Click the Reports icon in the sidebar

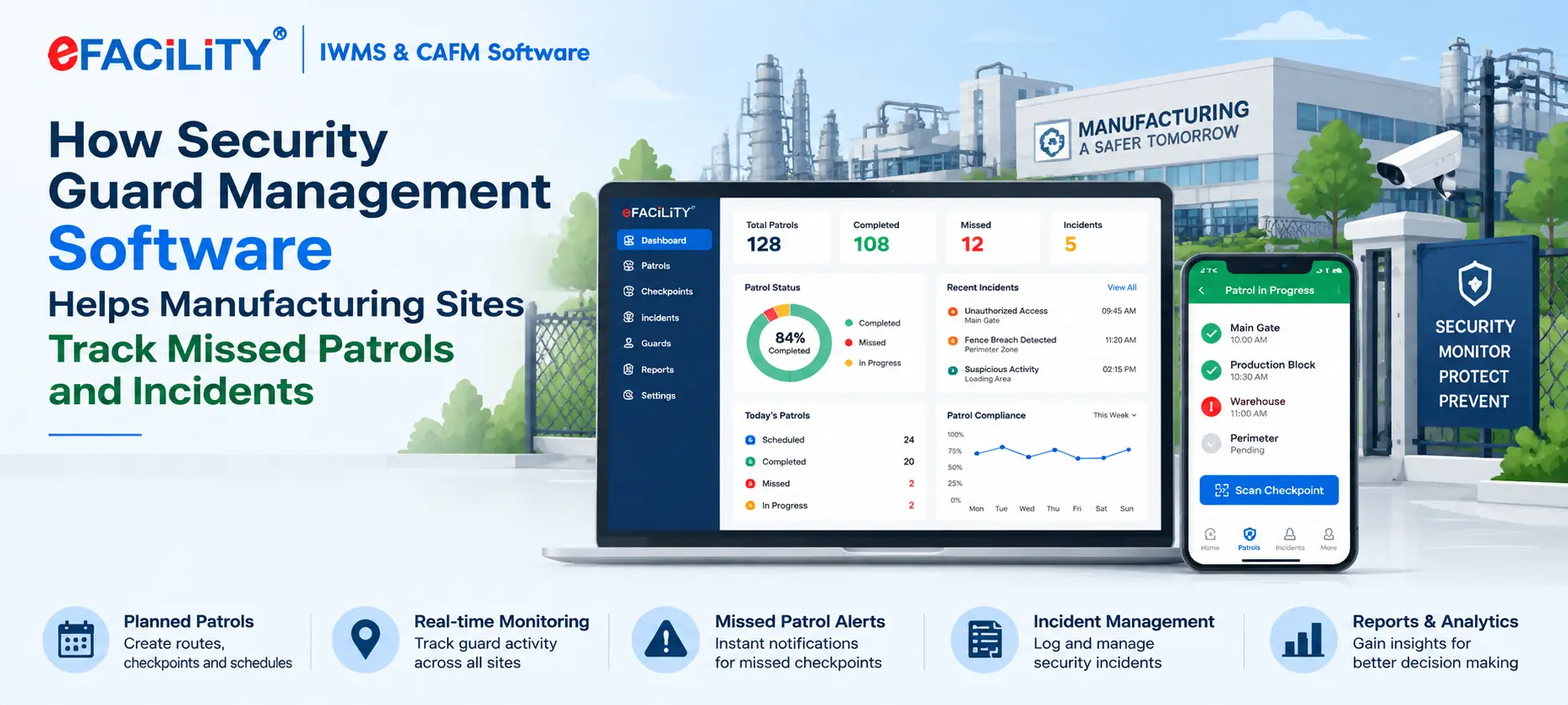(628, 369)
